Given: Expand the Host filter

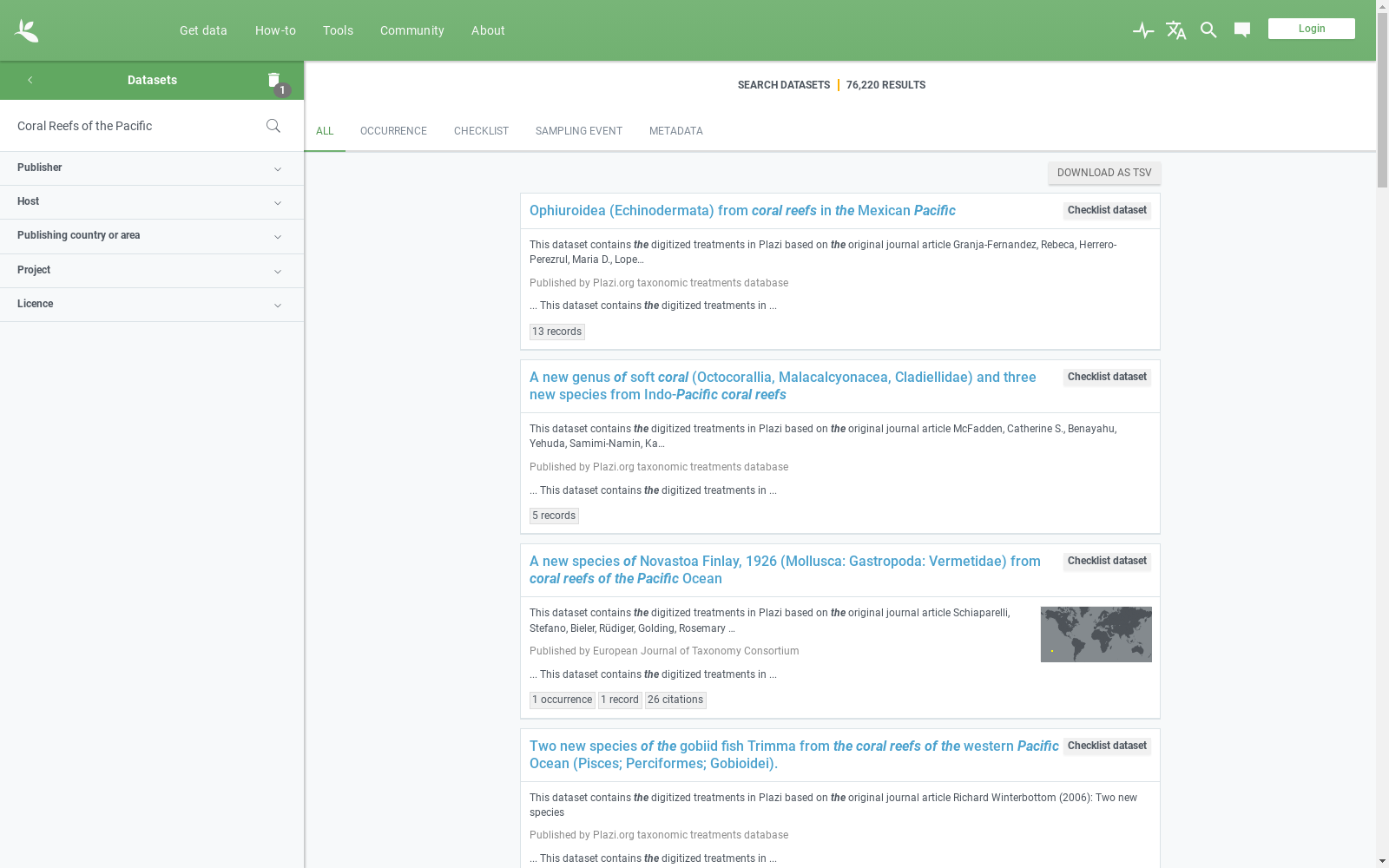Looking at the screenshot, I should tap(152, 202).
